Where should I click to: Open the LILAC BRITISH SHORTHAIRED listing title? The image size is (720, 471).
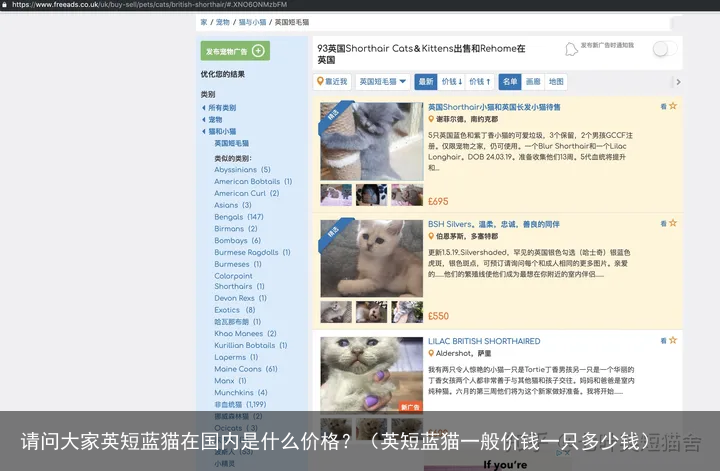pos(484,341)
